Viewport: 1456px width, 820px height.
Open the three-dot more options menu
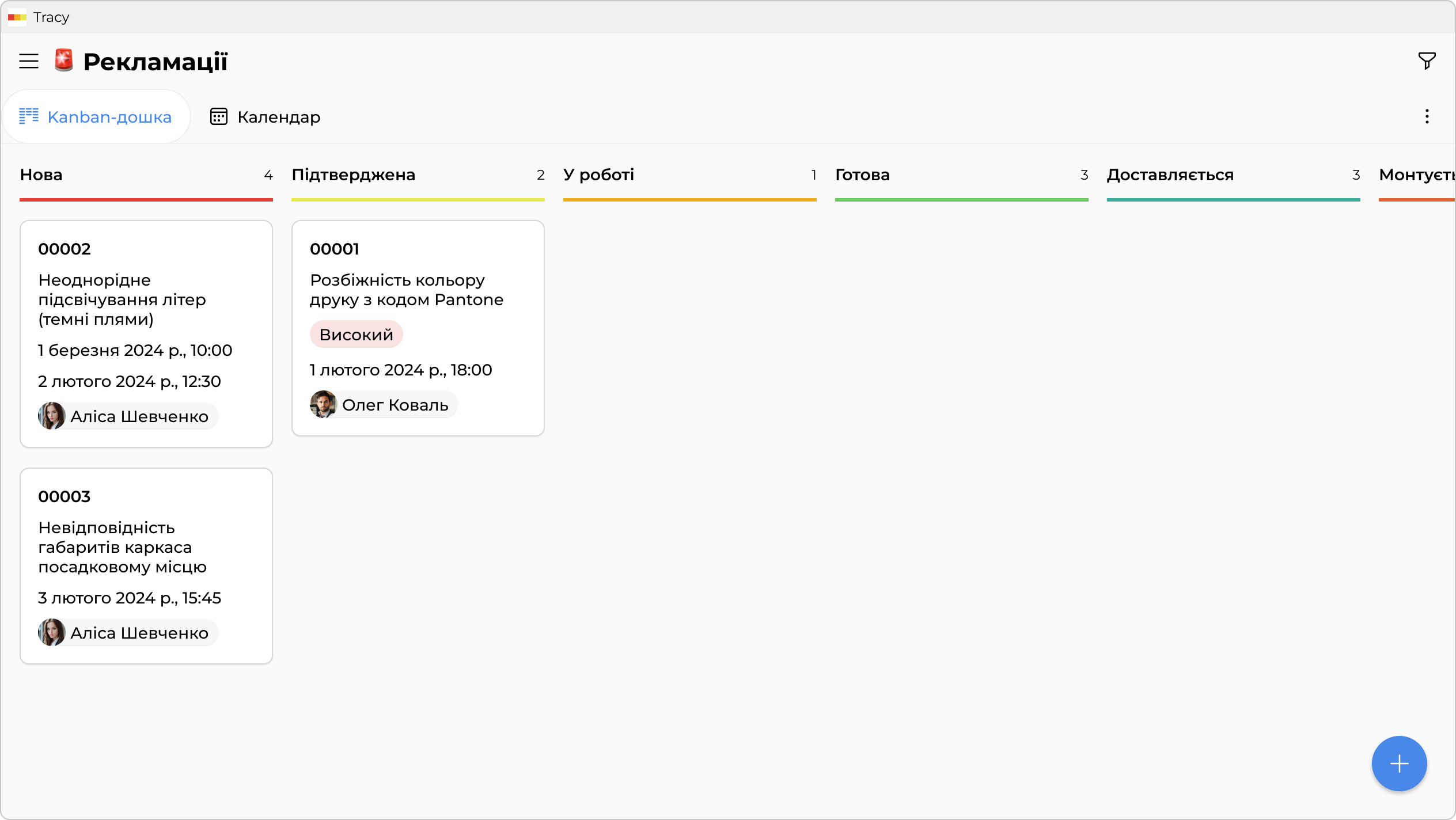click(1427, 117)
